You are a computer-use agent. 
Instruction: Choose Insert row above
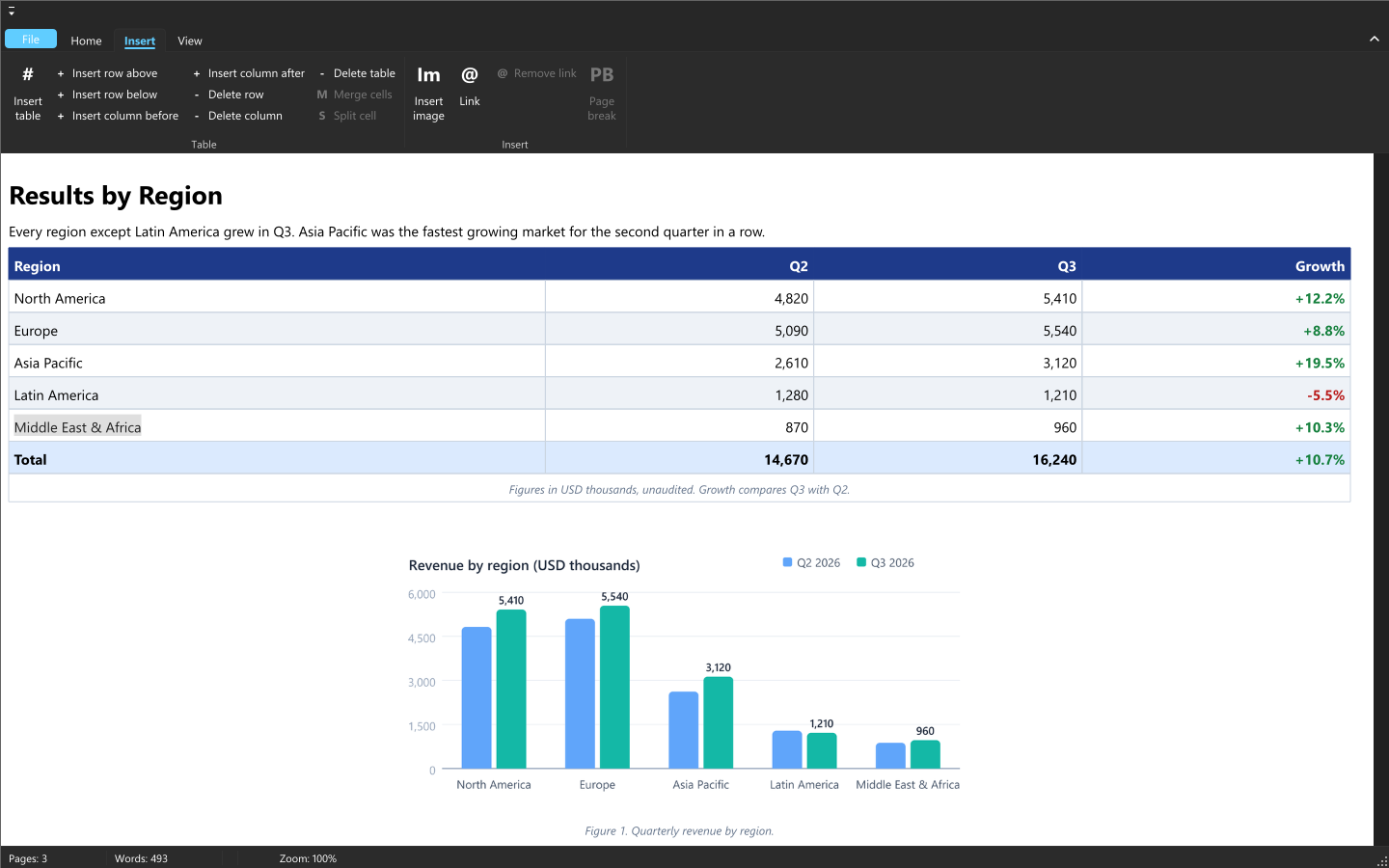pyautogui.click(x=107, y=73)
